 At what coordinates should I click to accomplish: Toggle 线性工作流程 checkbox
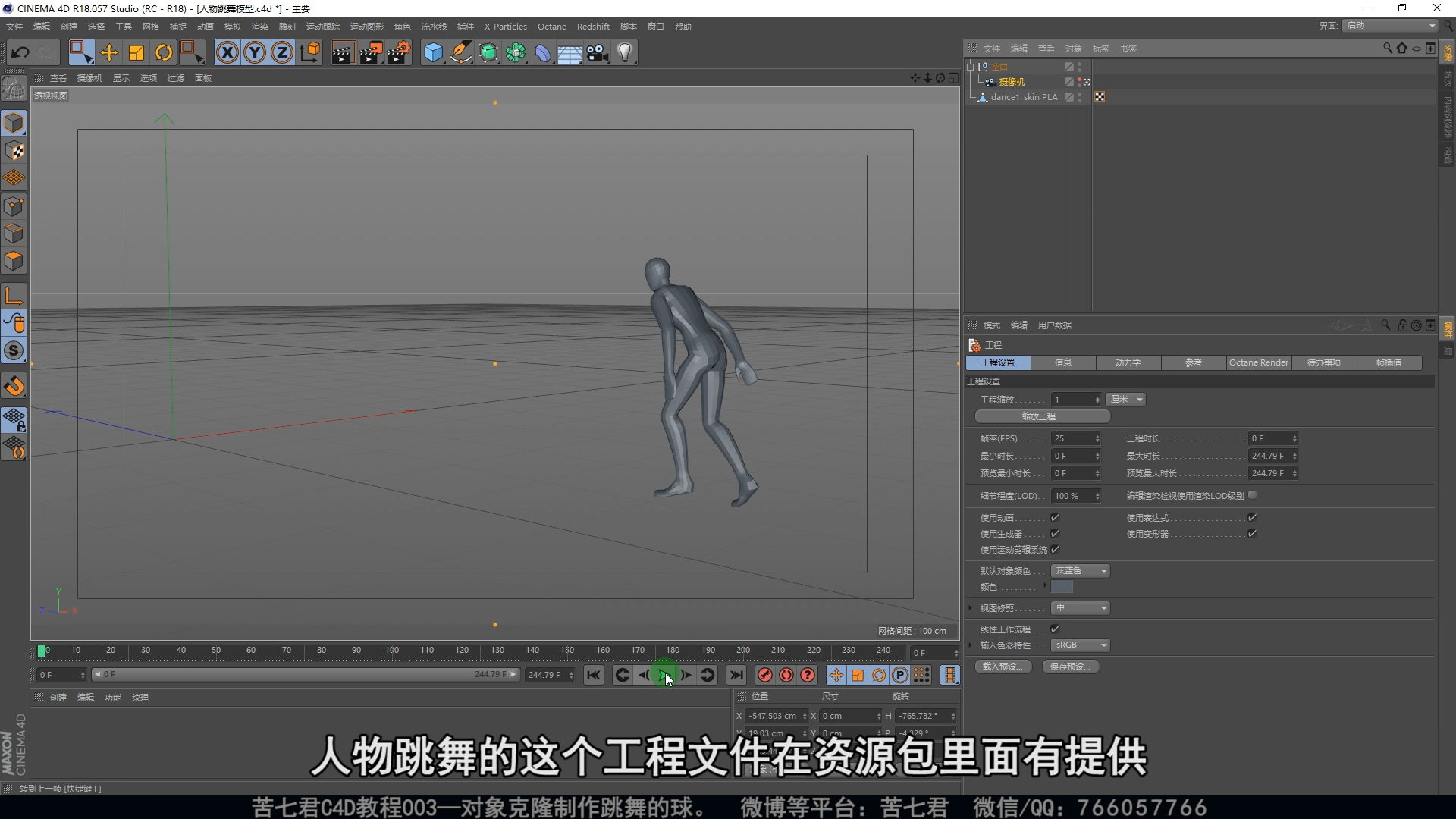click(x=1055, y=629)
